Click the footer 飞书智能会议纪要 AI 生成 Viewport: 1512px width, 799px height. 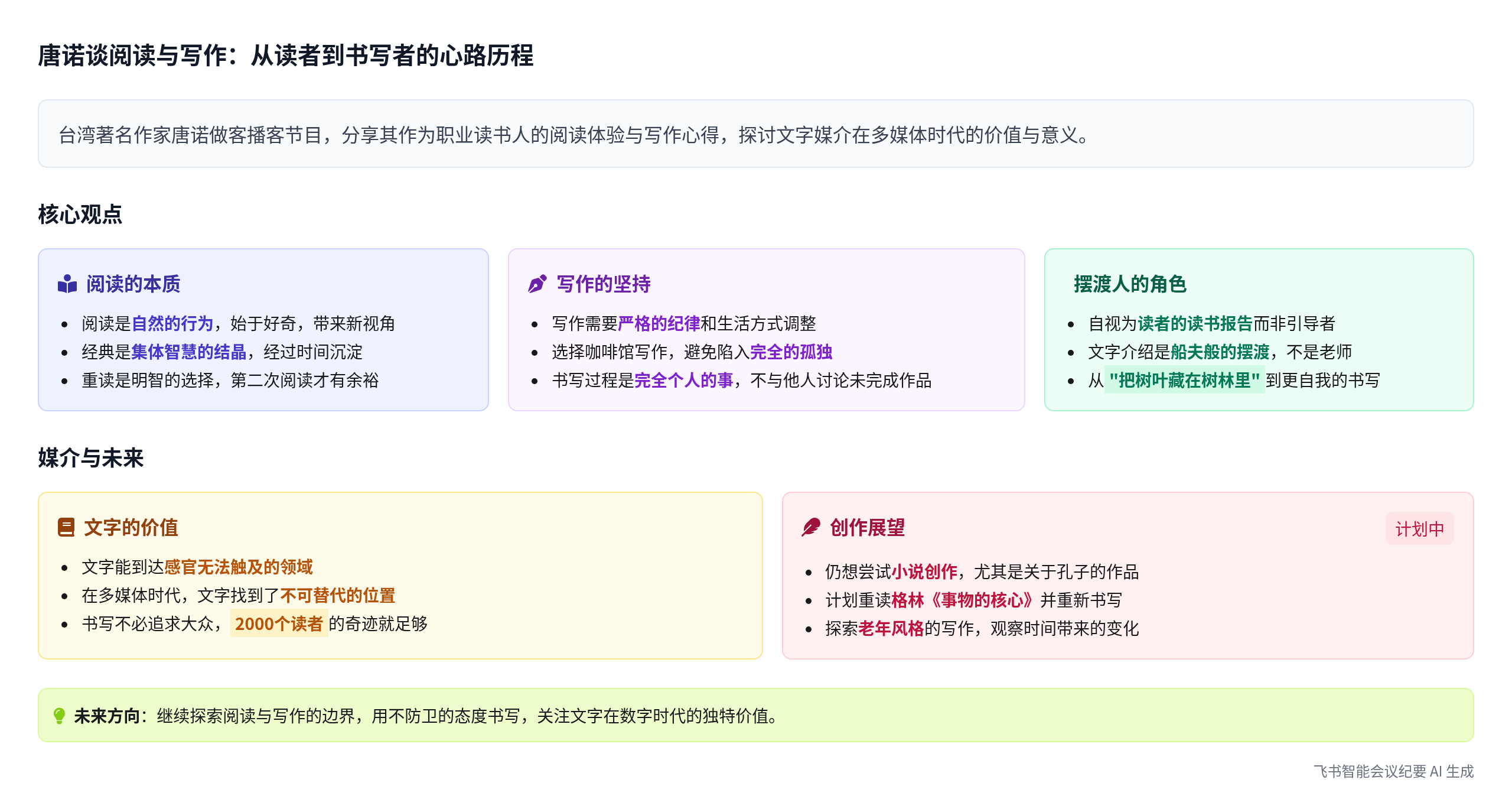[1393, 771]
